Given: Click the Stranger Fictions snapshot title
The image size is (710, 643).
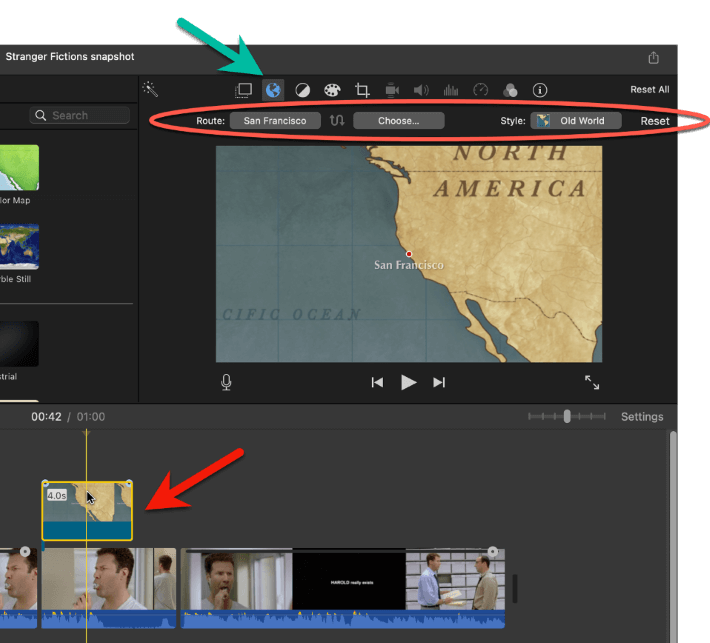Looking at the screenshot, I should coord(70,57).
